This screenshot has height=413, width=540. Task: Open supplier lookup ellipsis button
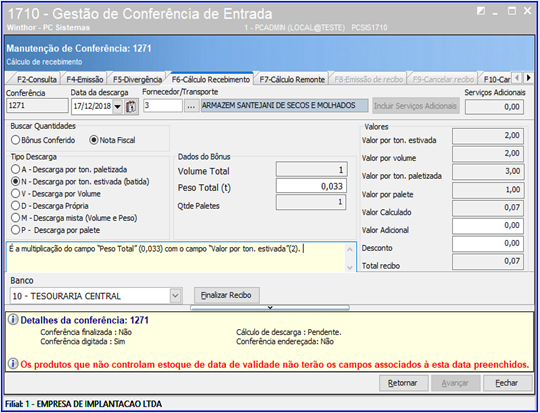pos(191,106)
